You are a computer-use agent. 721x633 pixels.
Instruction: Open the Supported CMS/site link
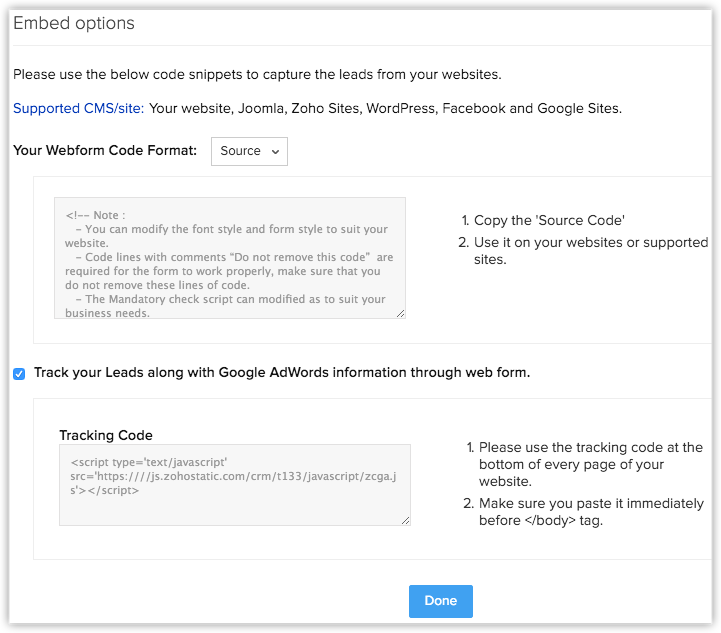tap(79, 108)
